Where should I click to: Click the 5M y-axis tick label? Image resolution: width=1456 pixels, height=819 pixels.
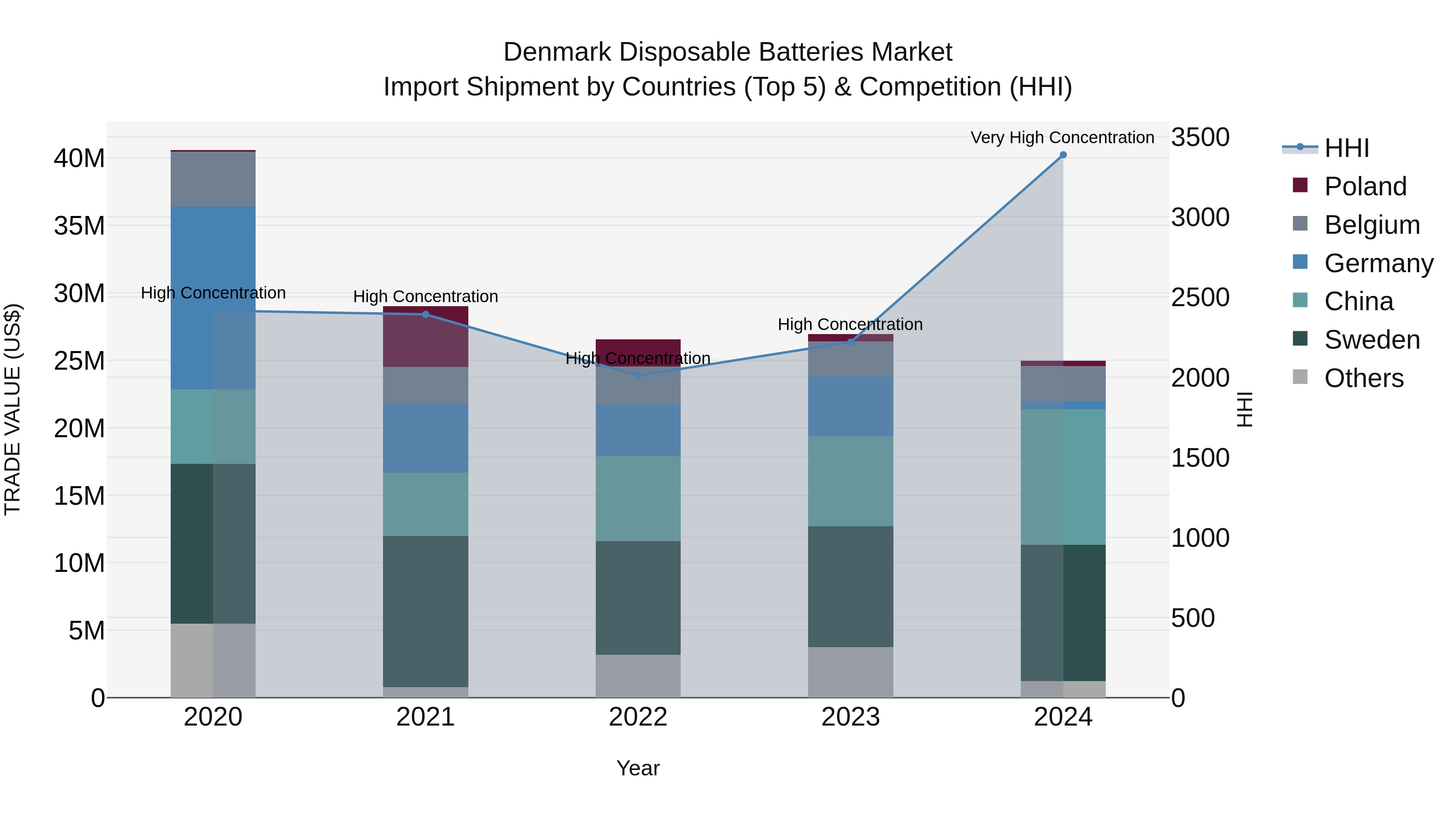pyautogui.click(x=87, y=631)
